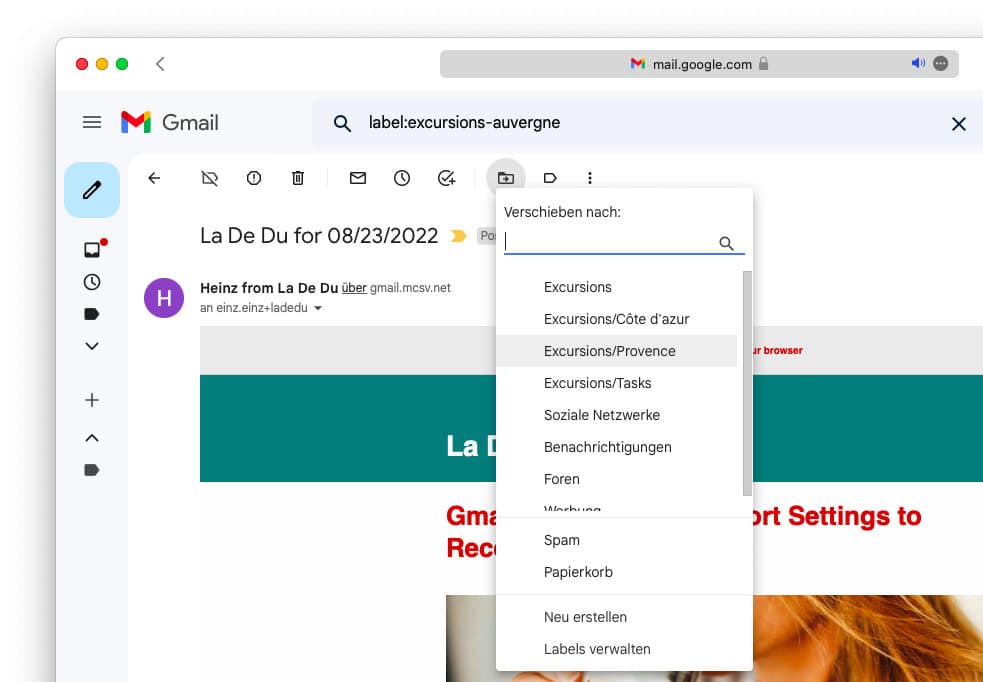Viewport: 983px width, 682px height.
Task: Click the teal La De Du banner
Action: [x=591, y=428]
